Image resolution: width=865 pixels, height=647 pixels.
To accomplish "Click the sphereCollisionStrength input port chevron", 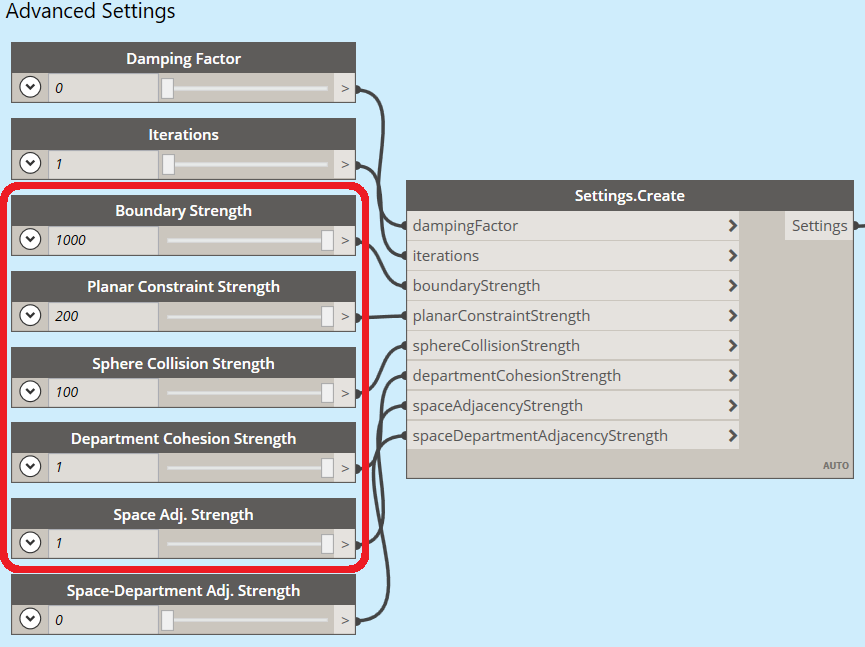I will (x=733, y=346).
